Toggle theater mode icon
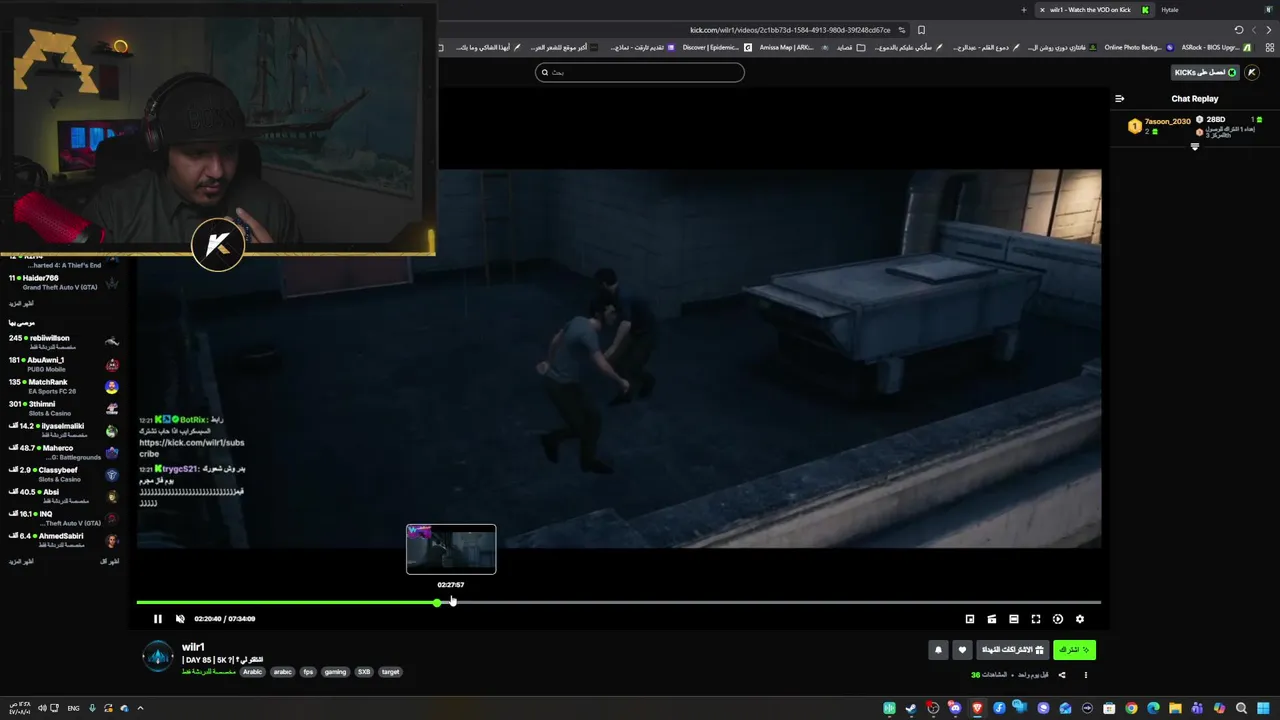 [x=1014, y=619]
